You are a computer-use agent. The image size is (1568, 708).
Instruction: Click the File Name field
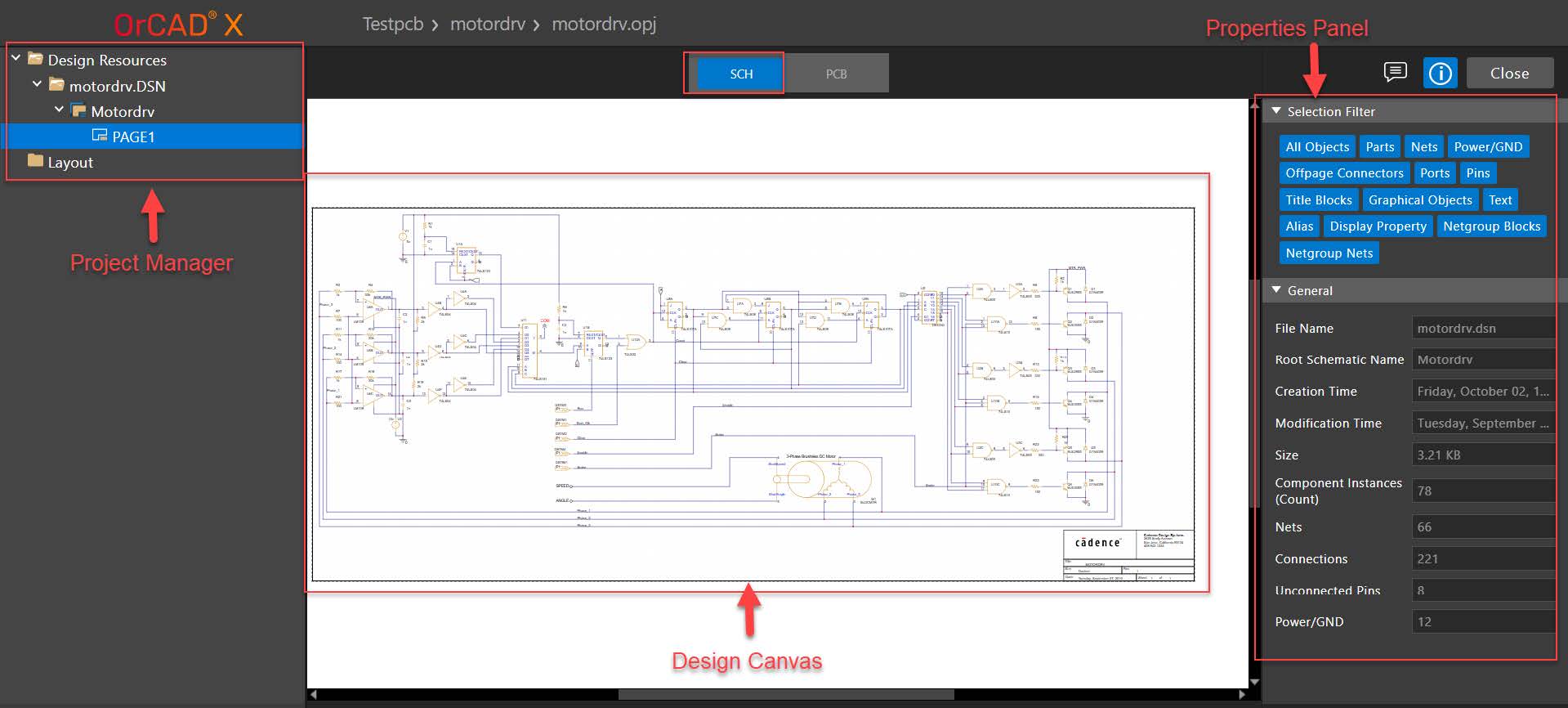[1482, 328]
